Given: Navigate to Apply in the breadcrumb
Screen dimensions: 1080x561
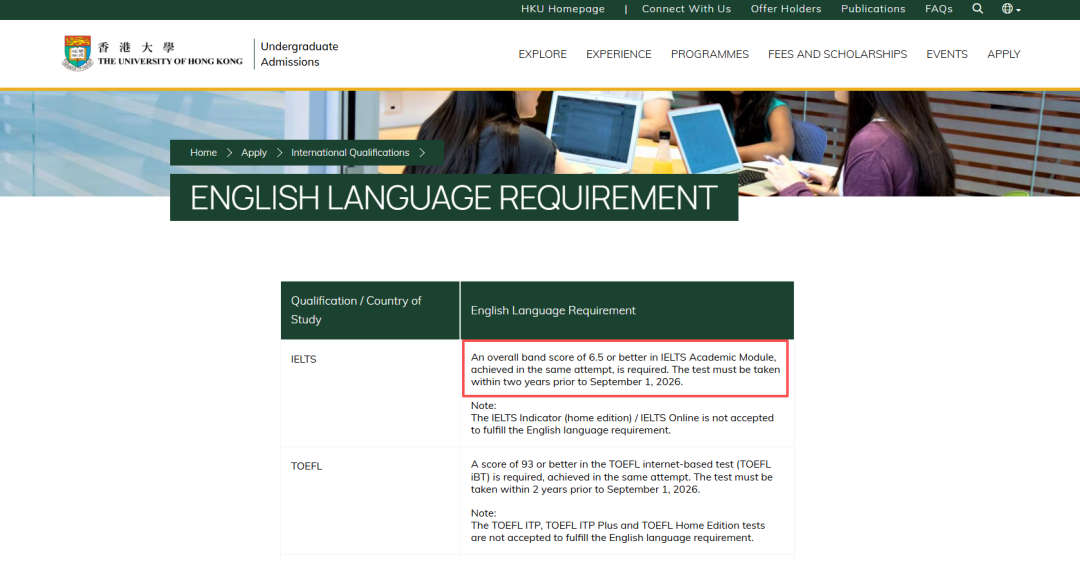Looking at the screenshot, I should click(254, 153).
